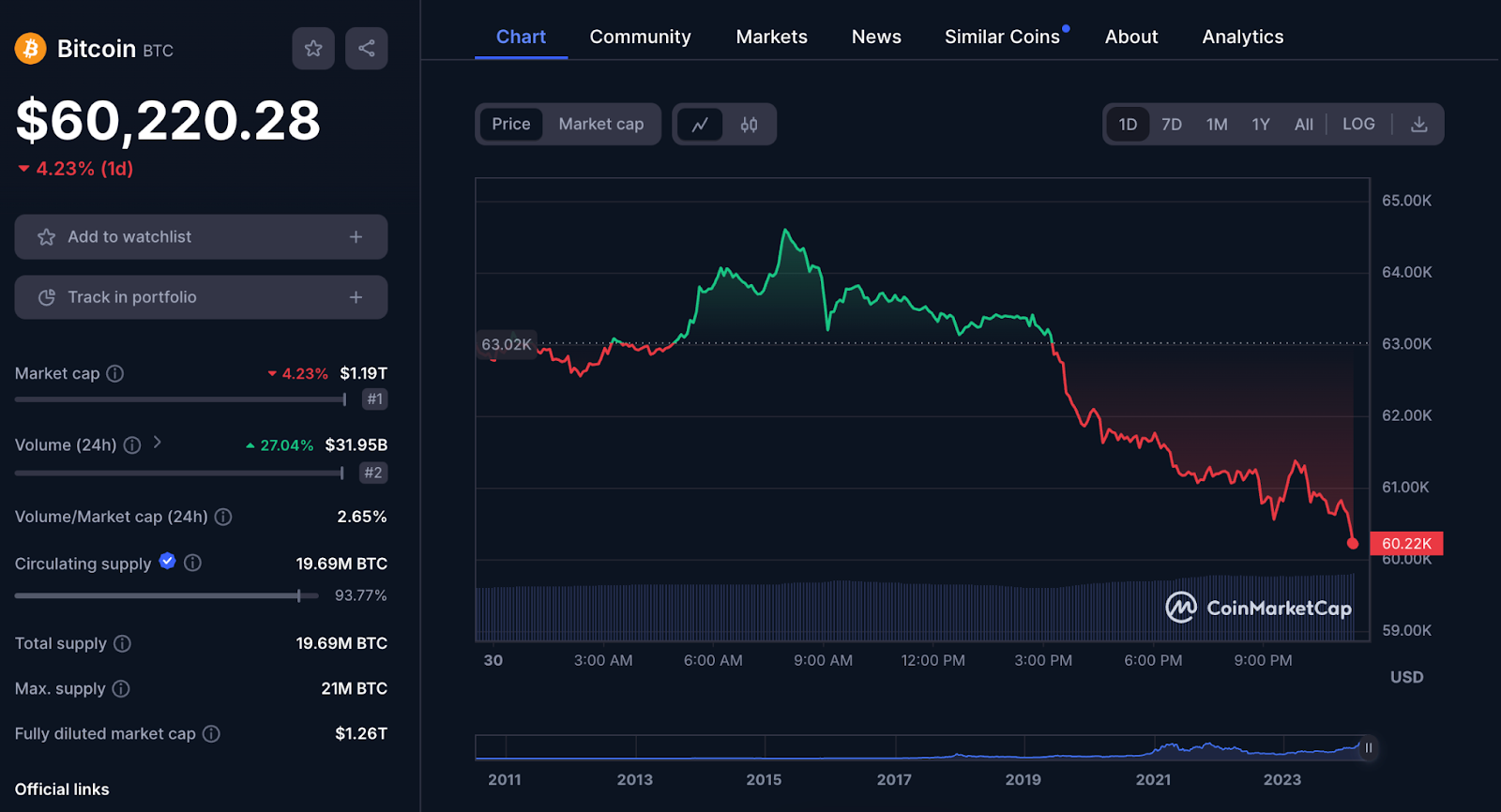This screenshot has height=812, width=1501.
Task: Click the plus icon on Track in portfolio
Action: 356,297
